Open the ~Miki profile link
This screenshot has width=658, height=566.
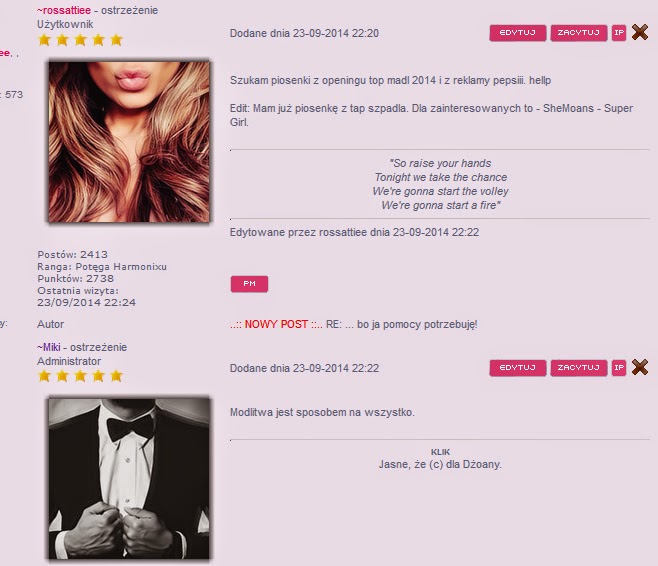[x=49, y=347]
